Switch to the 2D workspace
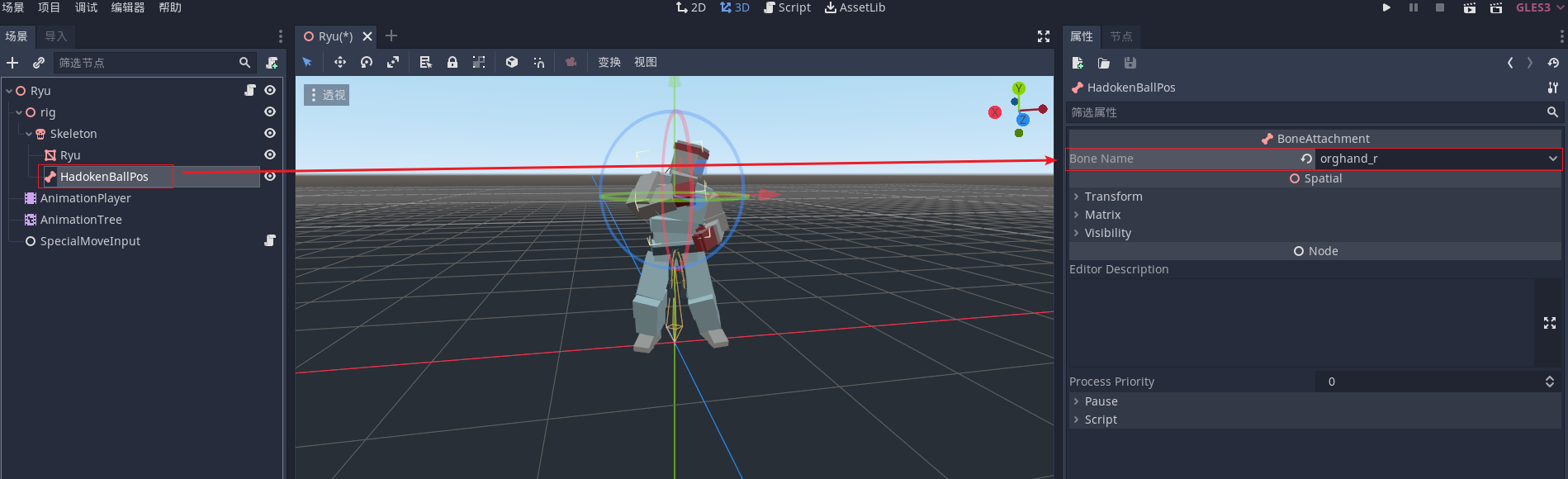 point(691,7)
